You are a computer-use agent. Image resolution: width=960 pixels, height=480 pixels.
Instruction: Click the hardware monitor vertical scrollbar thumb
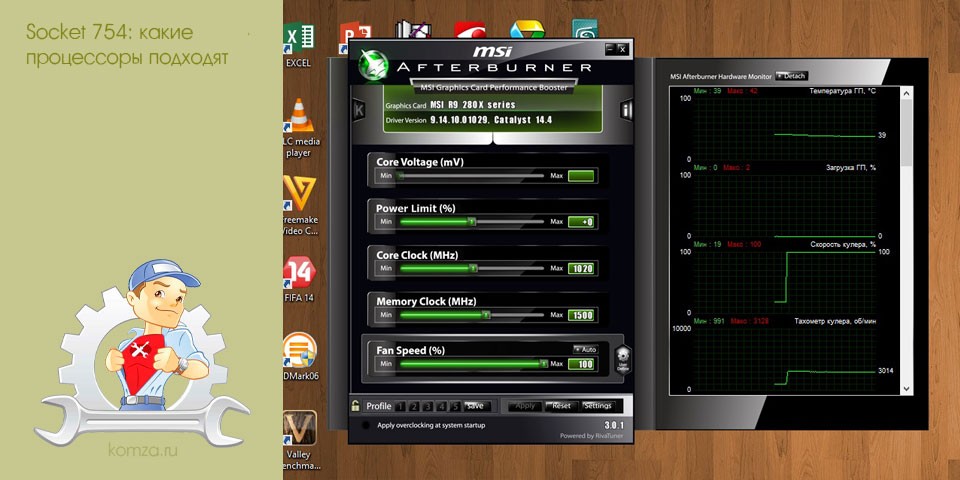[x=907, y=132]
